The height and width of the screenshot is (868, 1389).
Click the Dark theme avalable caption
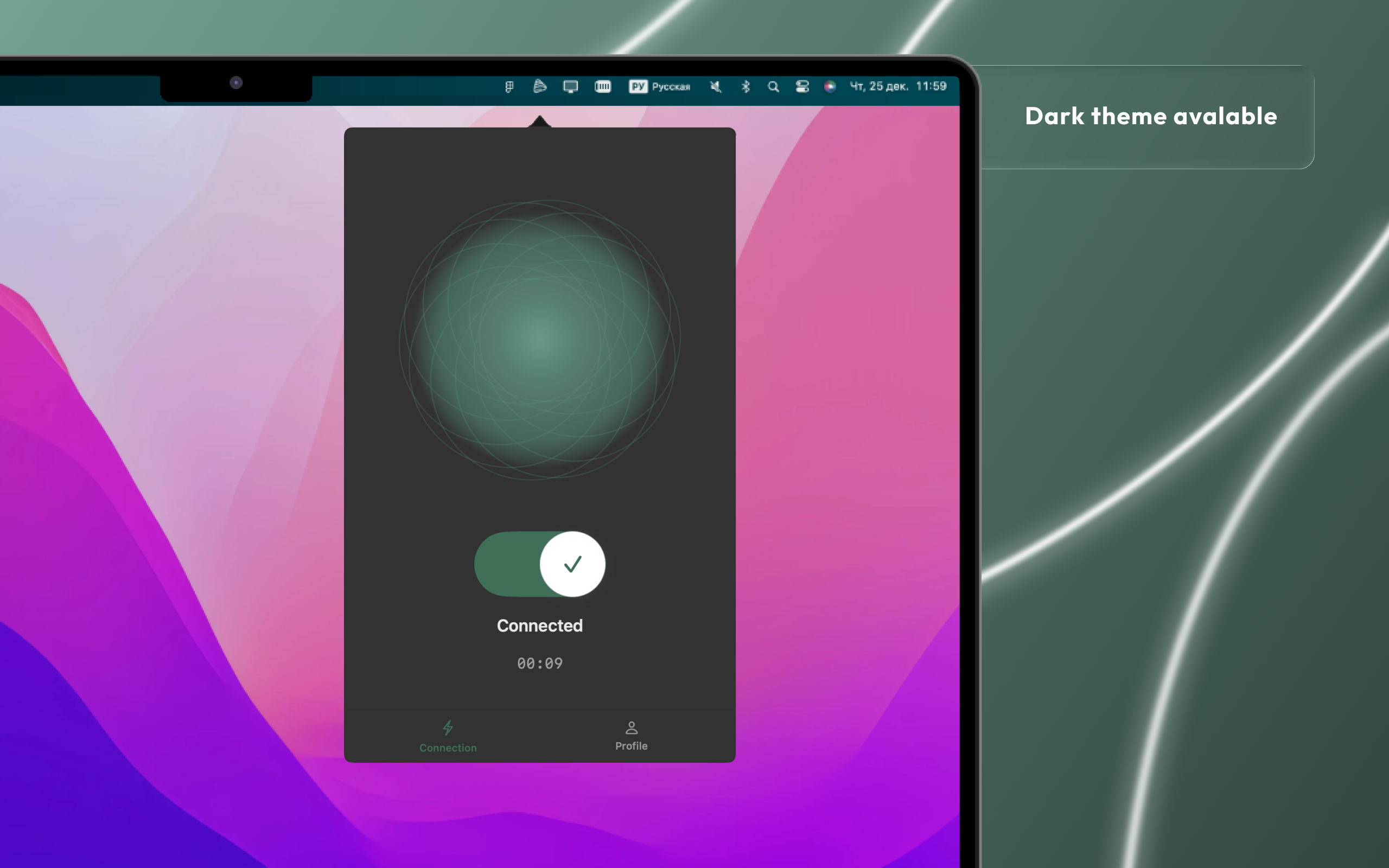click(1151, 116)
